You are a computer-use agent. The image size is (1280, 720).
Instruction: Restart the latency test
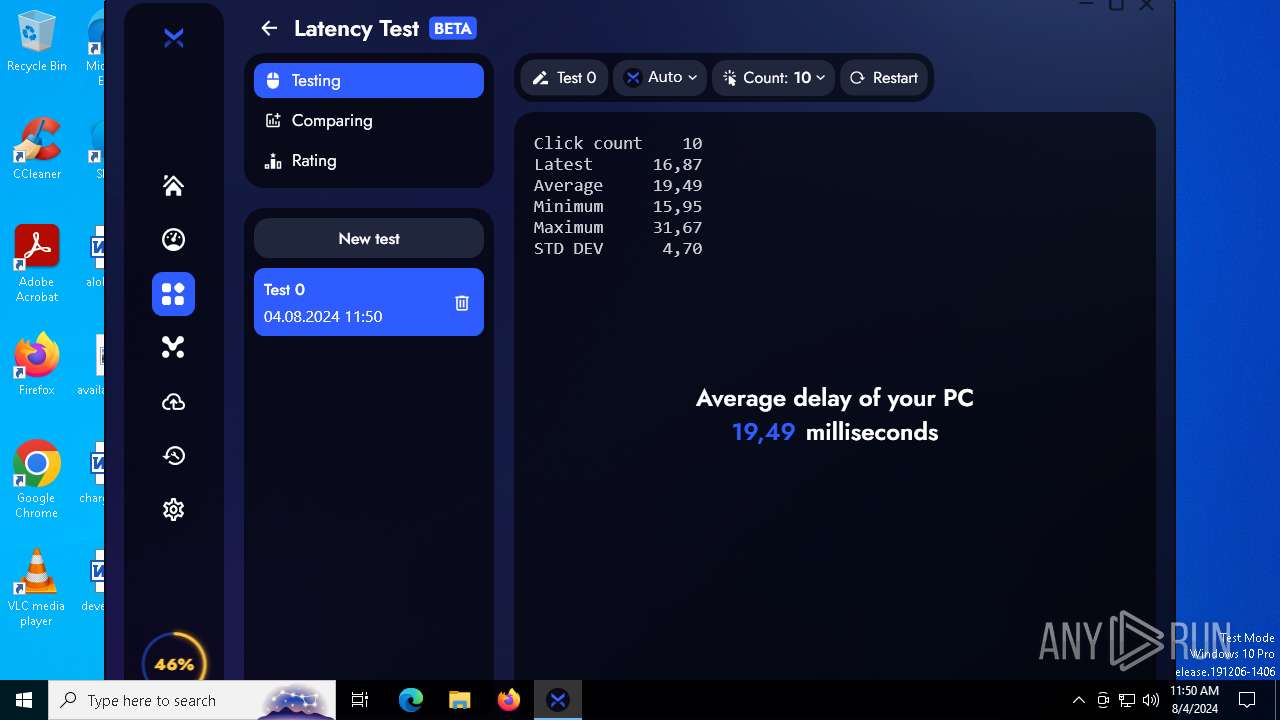coord(884,78)
